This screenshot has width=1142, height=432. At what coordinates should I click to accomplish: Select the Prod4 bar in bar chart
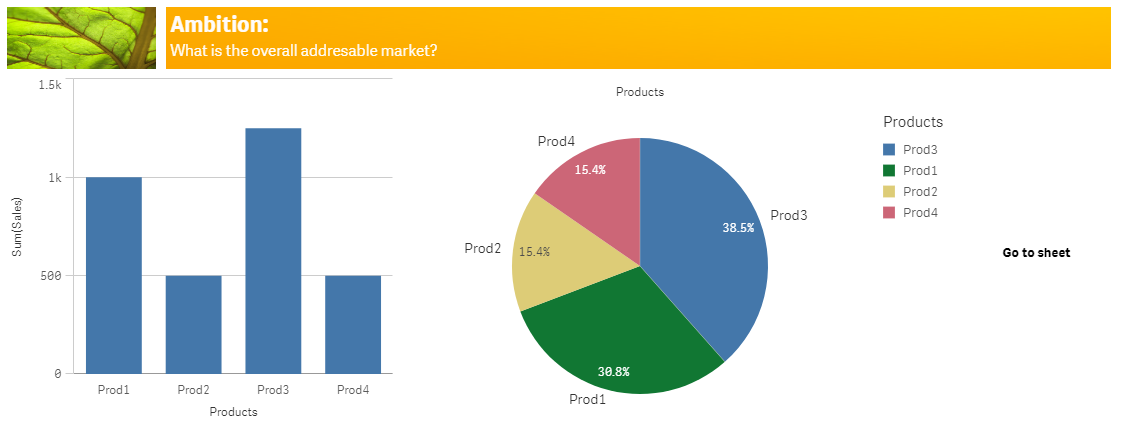[x=353, y=324]
